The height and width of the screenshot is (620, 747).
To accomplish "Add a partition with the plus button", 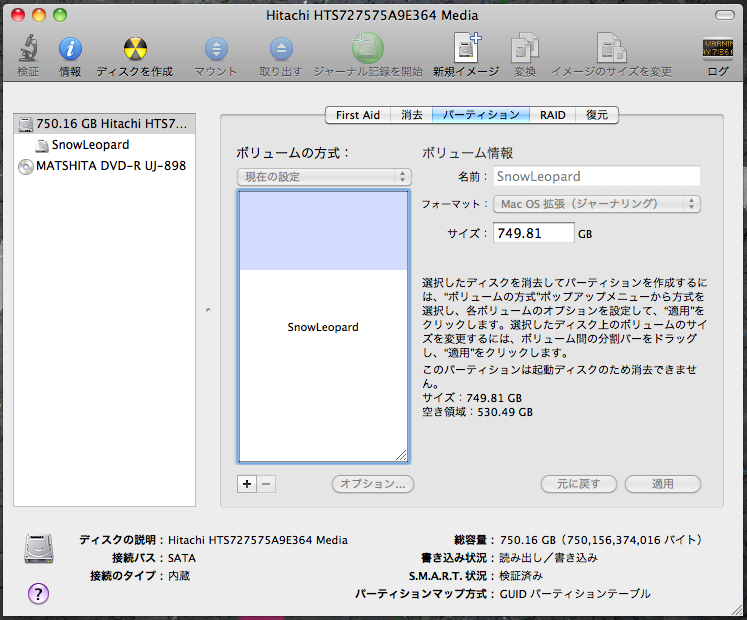I will (247, 484).
